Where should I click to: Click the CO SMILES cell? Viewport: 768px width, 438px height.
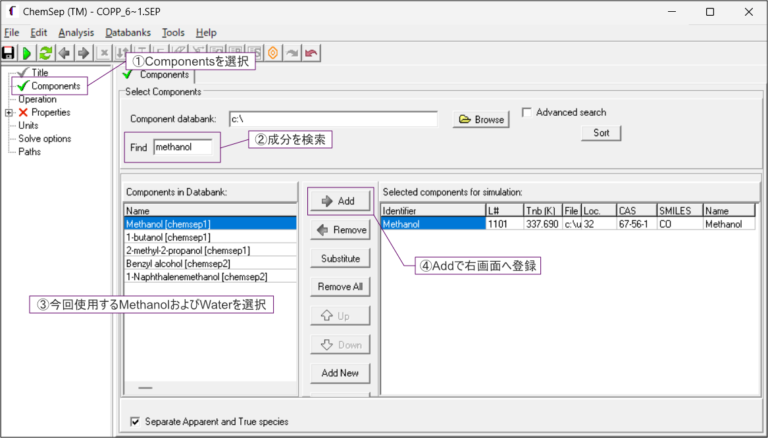coord(680,224)
